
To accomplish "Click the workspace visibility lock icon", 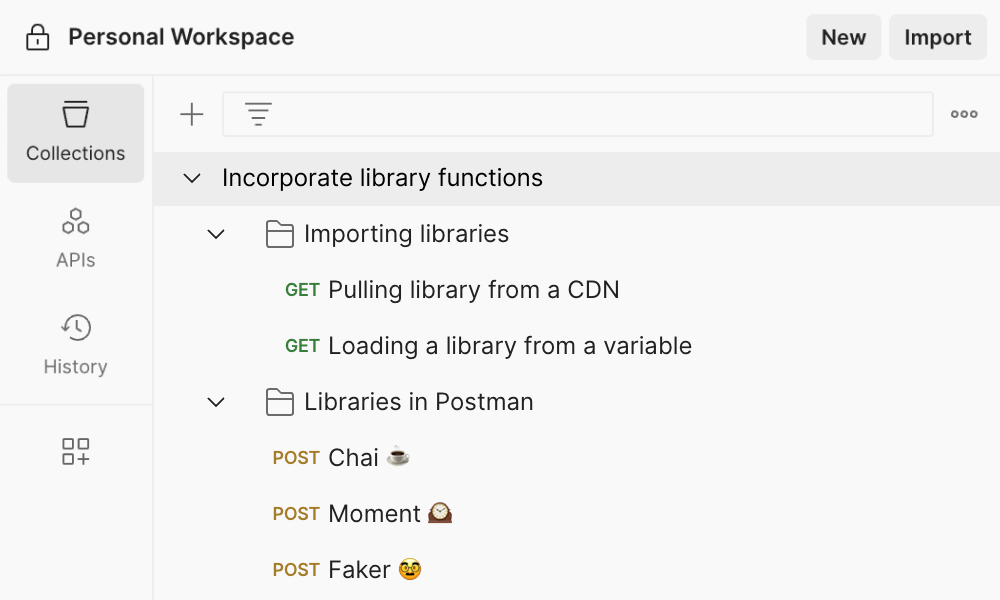I will coord(37,37).
